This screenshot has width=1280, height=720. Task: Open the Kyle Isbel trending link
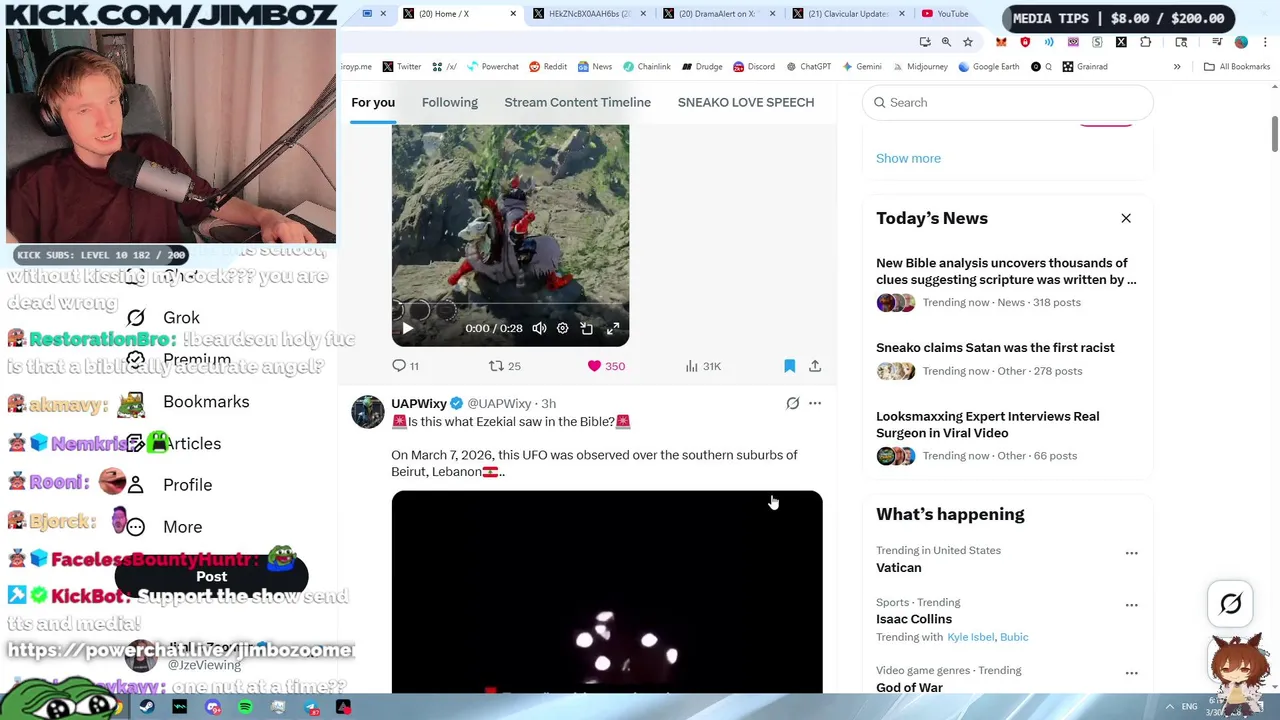[970, 637]
